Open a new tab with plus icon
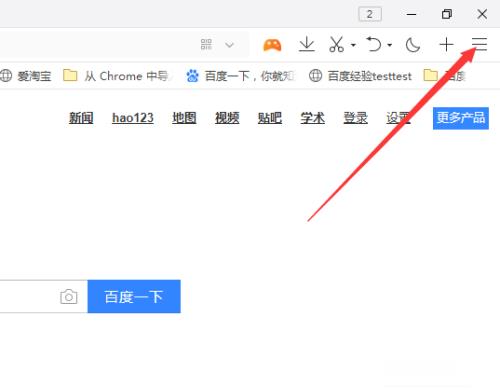This screenshot has width=500, height=389. coord(446,44)
